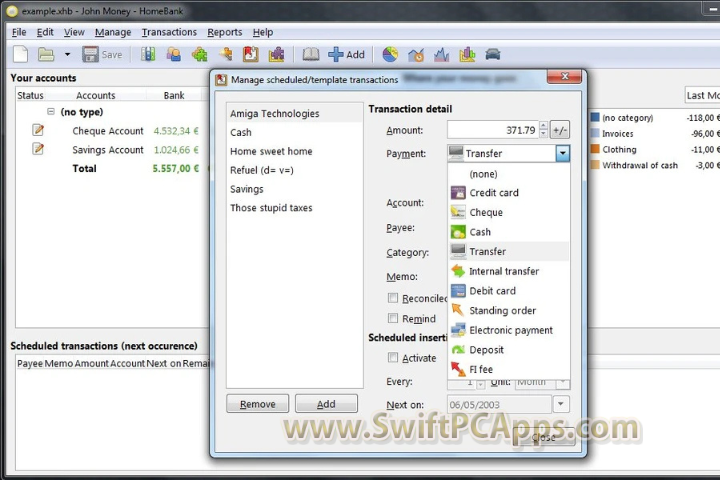Open the Trend Time report icon
720x480 pixels.
(x=416, y=54)
